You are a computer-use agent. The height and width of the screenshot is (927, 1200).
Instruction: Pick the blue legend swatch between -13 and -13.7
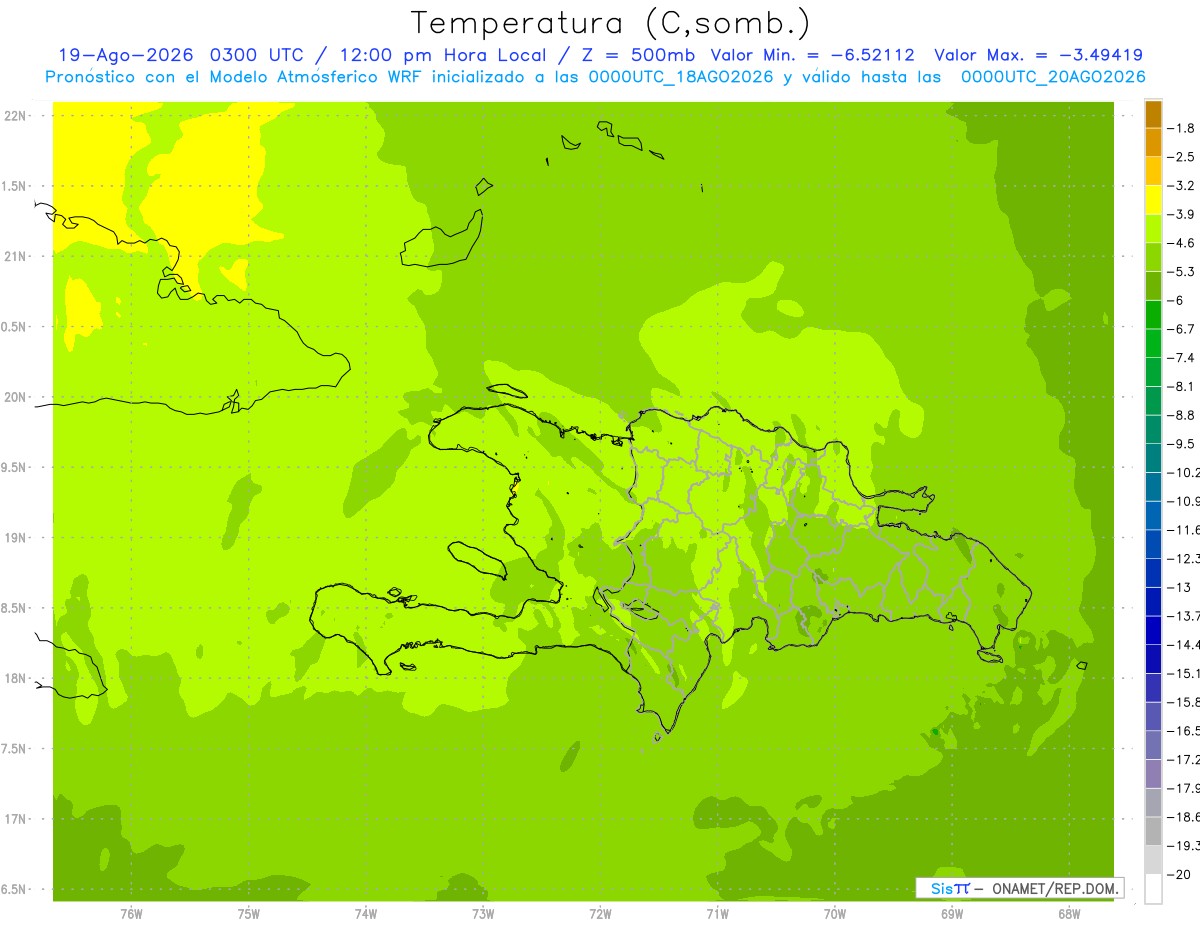click(1153, 602)
